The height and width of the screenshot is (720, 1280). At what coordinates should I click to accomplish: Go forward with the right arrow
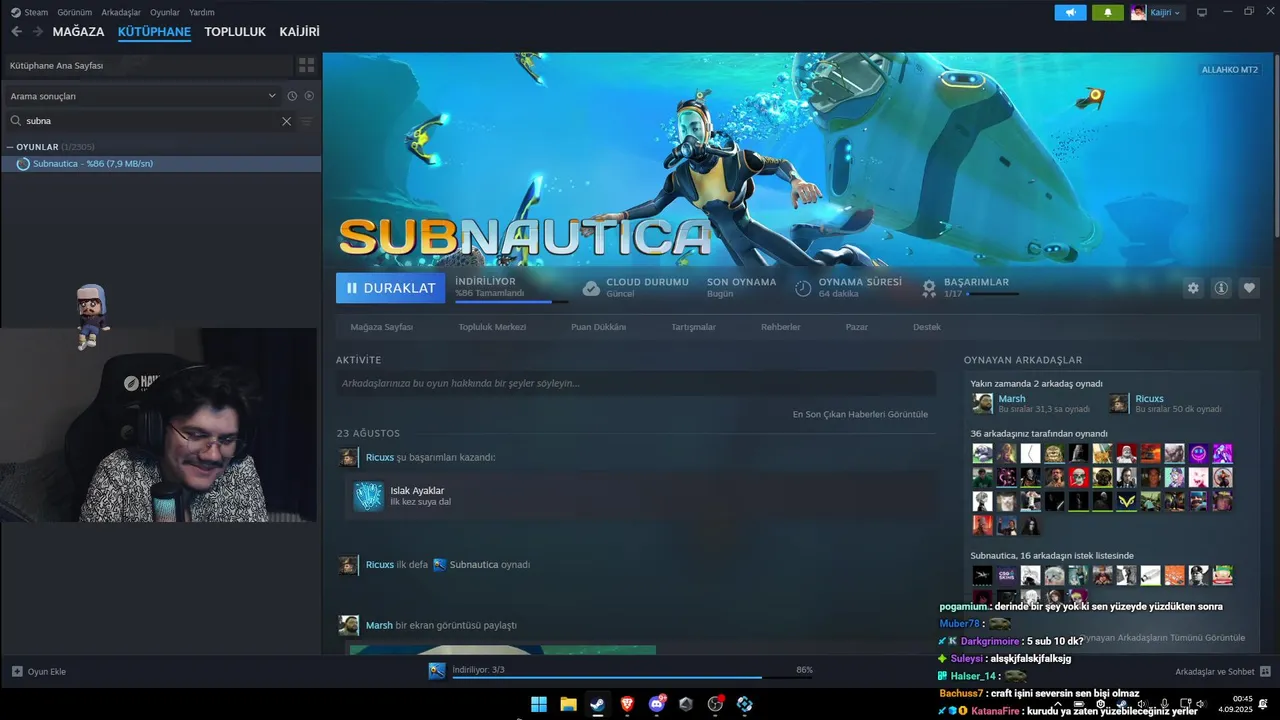38,32
